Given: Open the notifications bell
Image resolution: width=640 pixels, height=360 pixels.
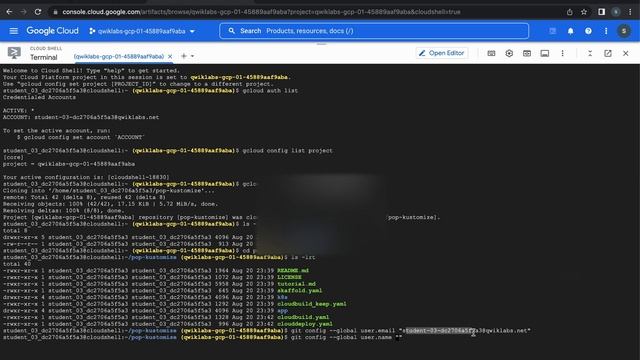Looking at the screenshot, I should (570, 31).
